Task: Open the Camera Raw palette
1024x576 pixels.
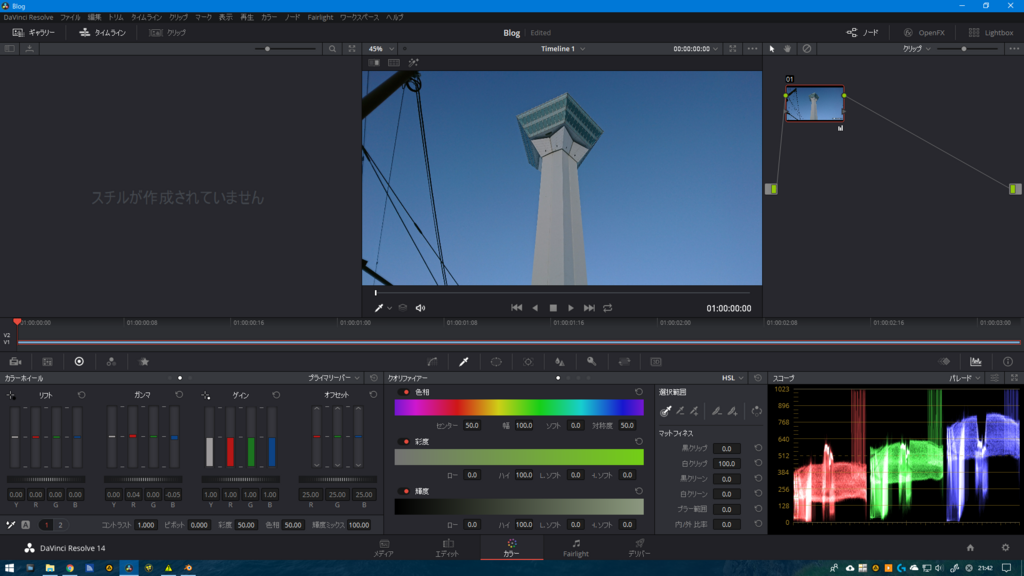Action: click(x=16, y=362)
